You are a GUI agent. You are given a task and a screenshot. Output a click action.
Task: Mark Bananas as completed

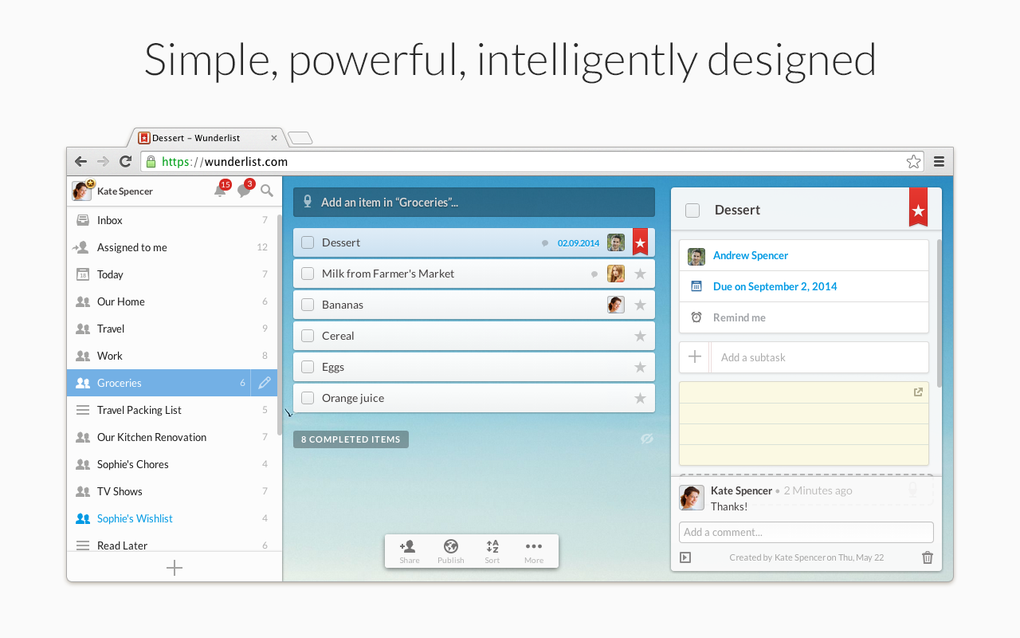pos(307,304)
